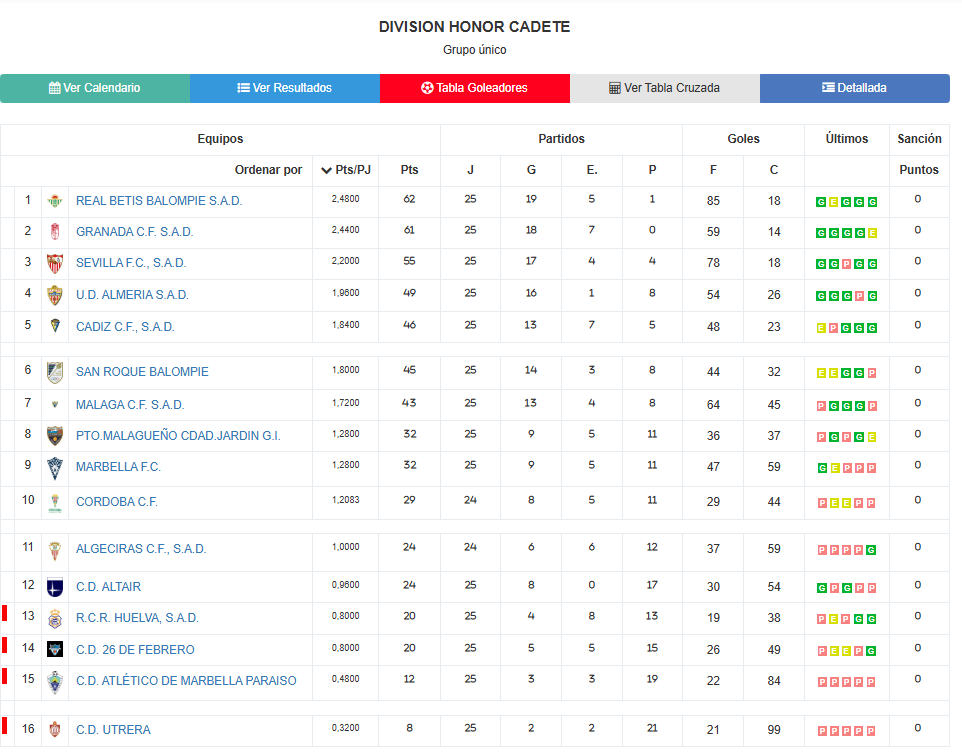Click first yellow E badge in Cadiz row
962x753 pixels.
(x=820, y=328)
